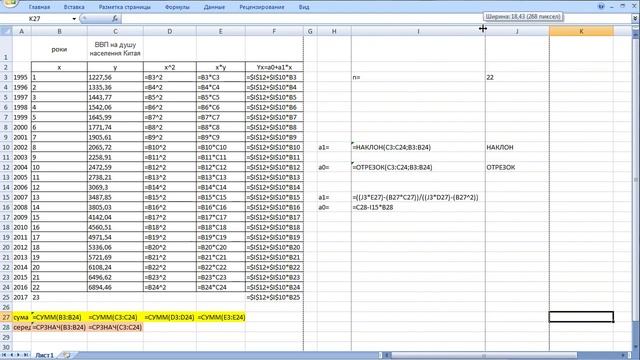The image size is (640, 360).
Task: Select cell with formula =C28-I15*B28
Action: [418, 207]
